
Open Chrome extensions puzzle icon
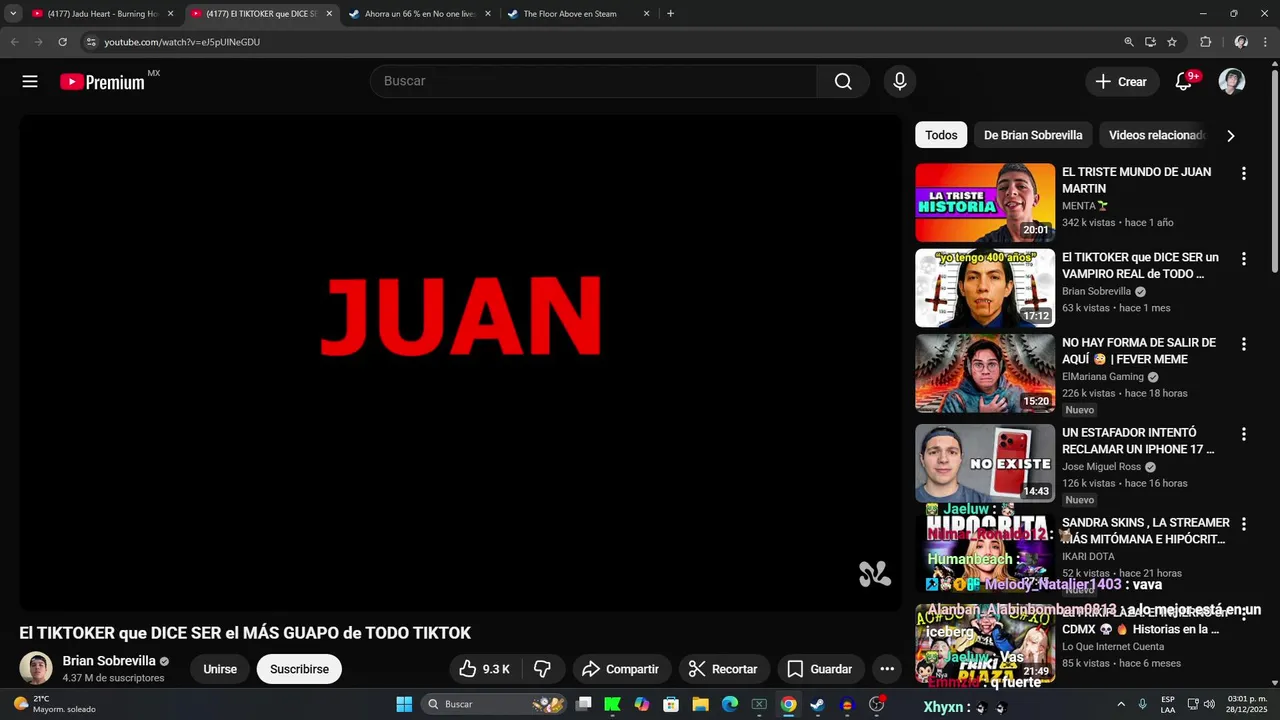pos(1205,42)
